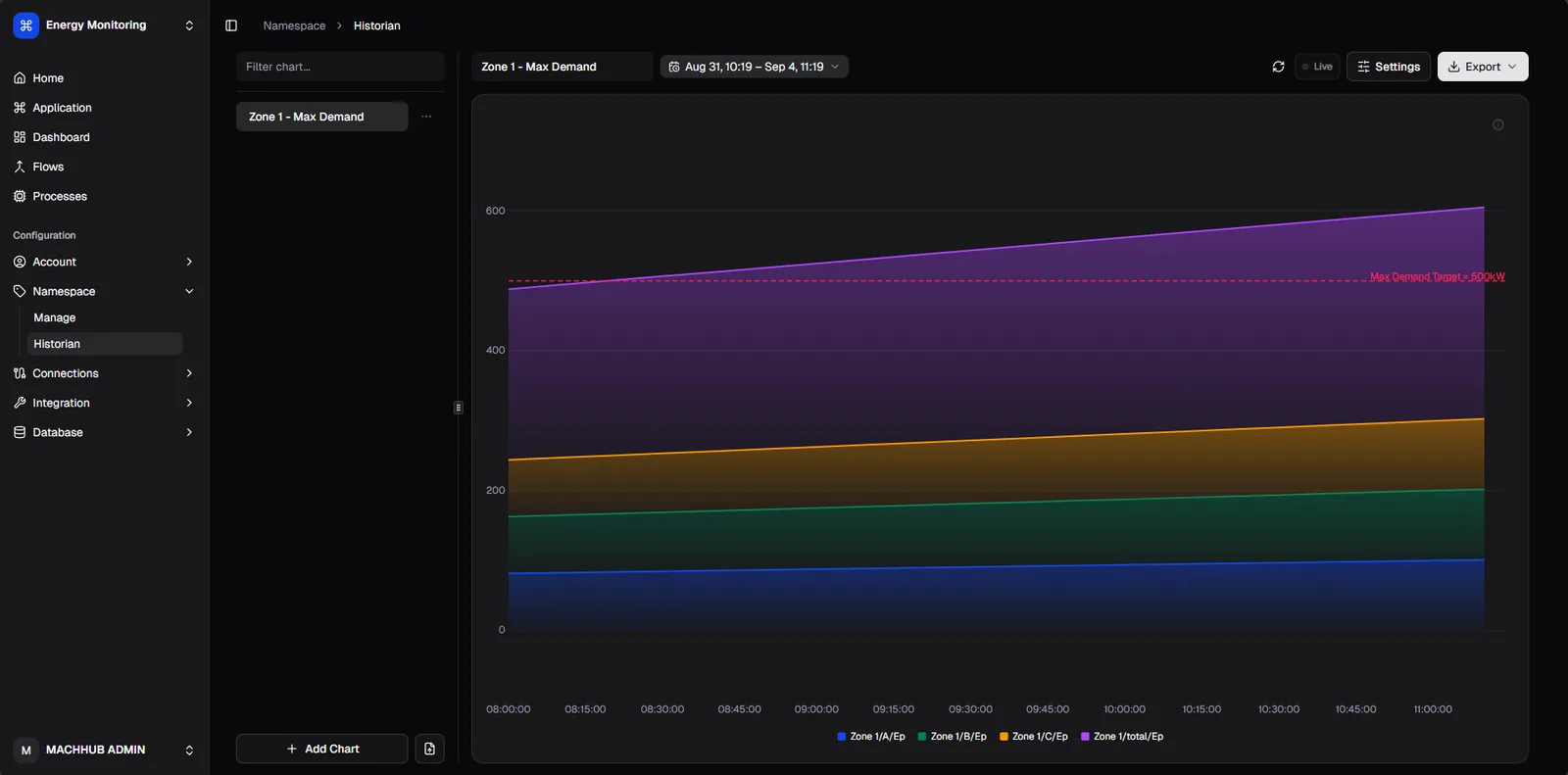The image size is (1568, 775).
Task: Click the calendar icon in date range
Action: 674,67
